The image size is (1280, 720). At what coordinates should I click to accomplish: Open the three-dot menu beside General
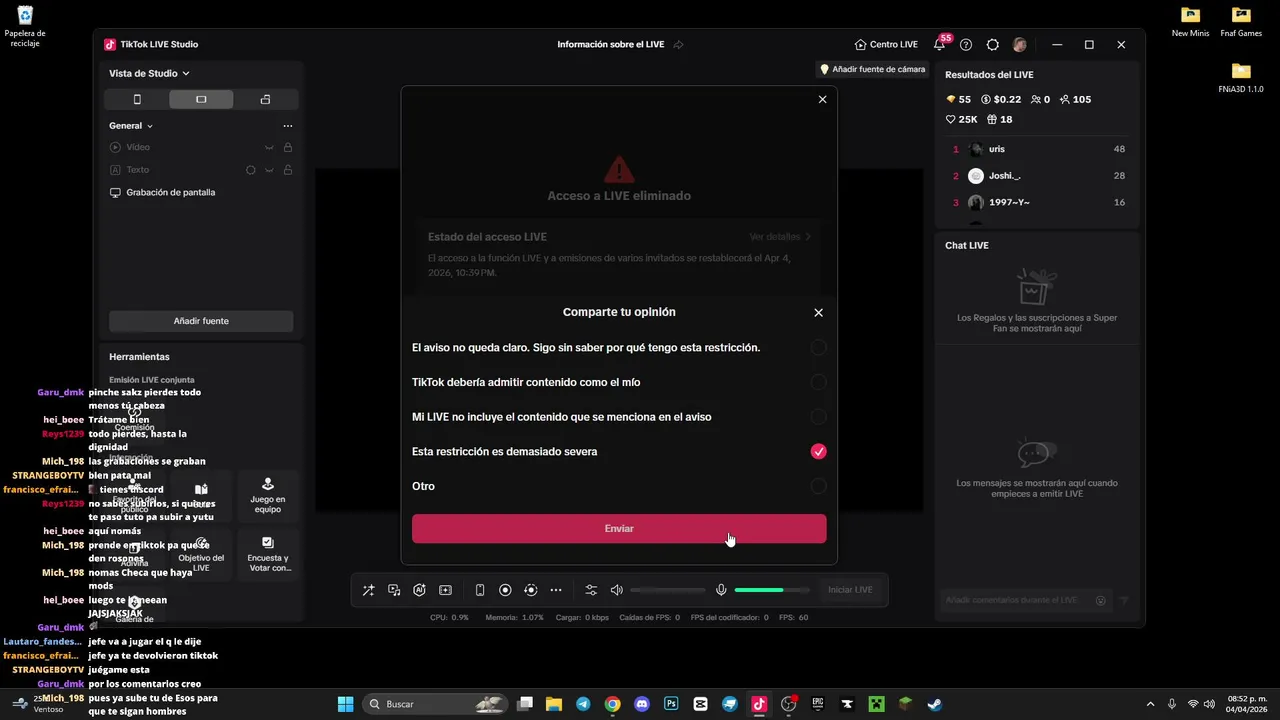pyautogui.click(x=288, y=126)
